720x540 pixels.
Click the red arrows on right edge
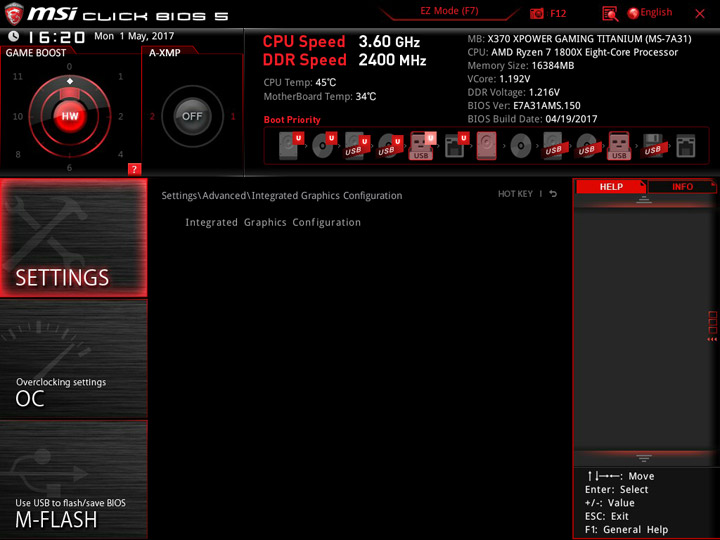point(712,339)
